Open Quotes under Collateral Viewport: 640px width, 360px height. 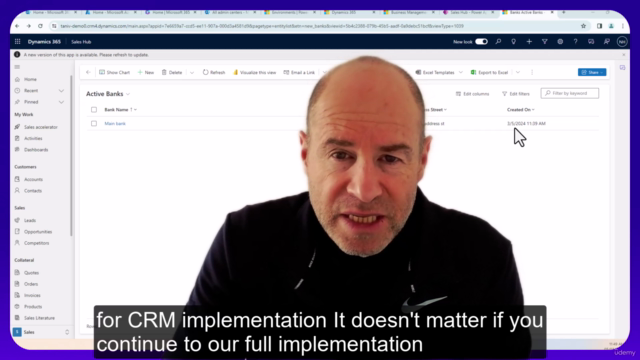point(31,273)
